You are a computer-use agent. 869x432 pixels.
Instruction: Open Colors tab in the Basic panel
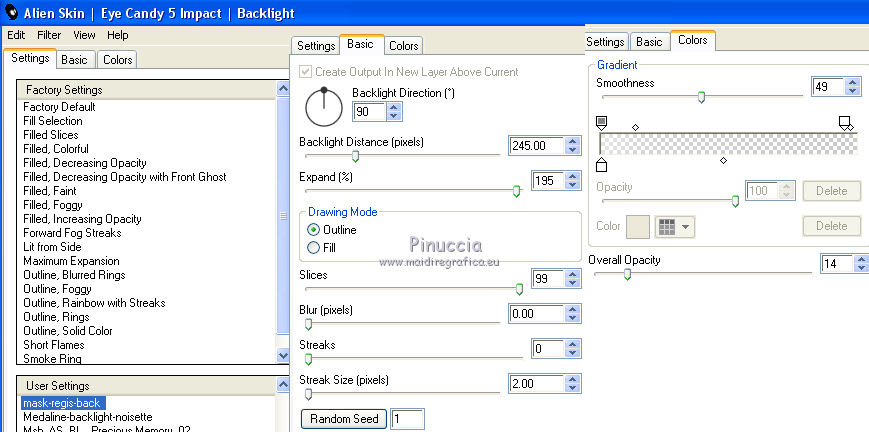pos(403,46)
